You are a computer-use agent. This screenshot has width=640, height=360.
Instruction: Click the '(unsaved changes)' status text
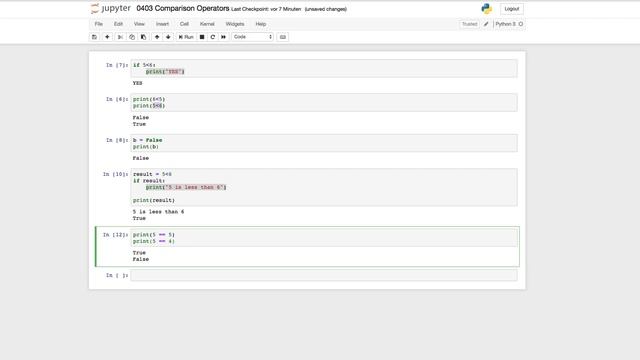pos(326,9)
